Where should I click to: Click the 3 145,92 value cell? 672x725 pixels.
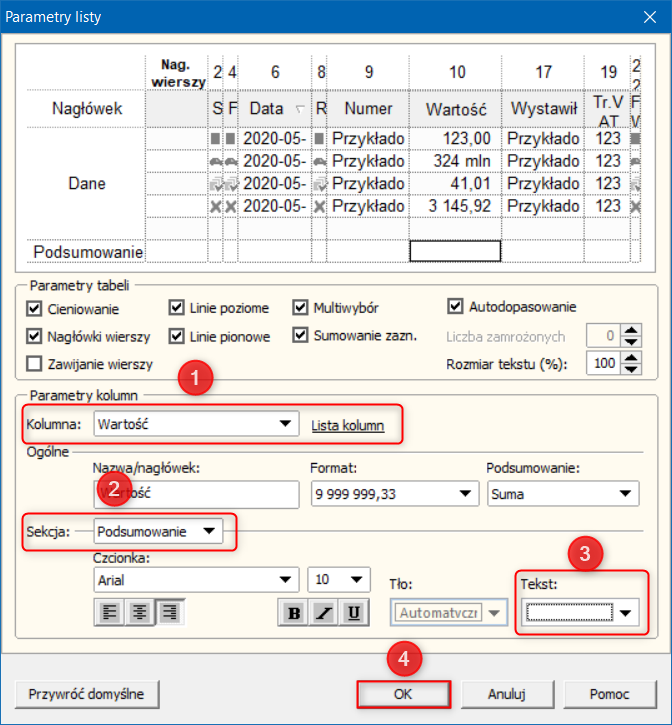pyautogui.click(x=456, y=206)
